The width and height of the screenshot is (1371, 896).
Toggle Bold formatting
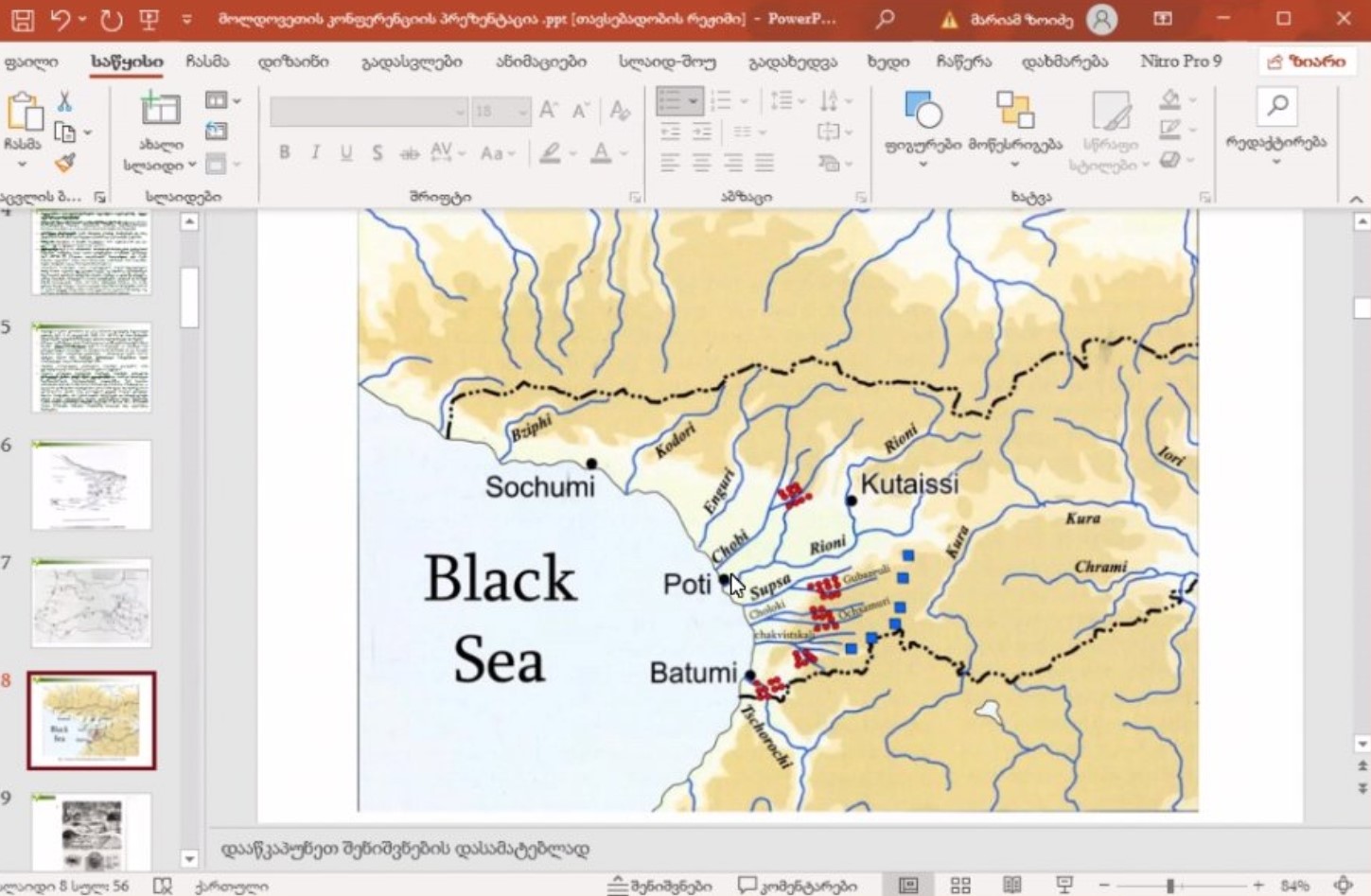[284, 152]
